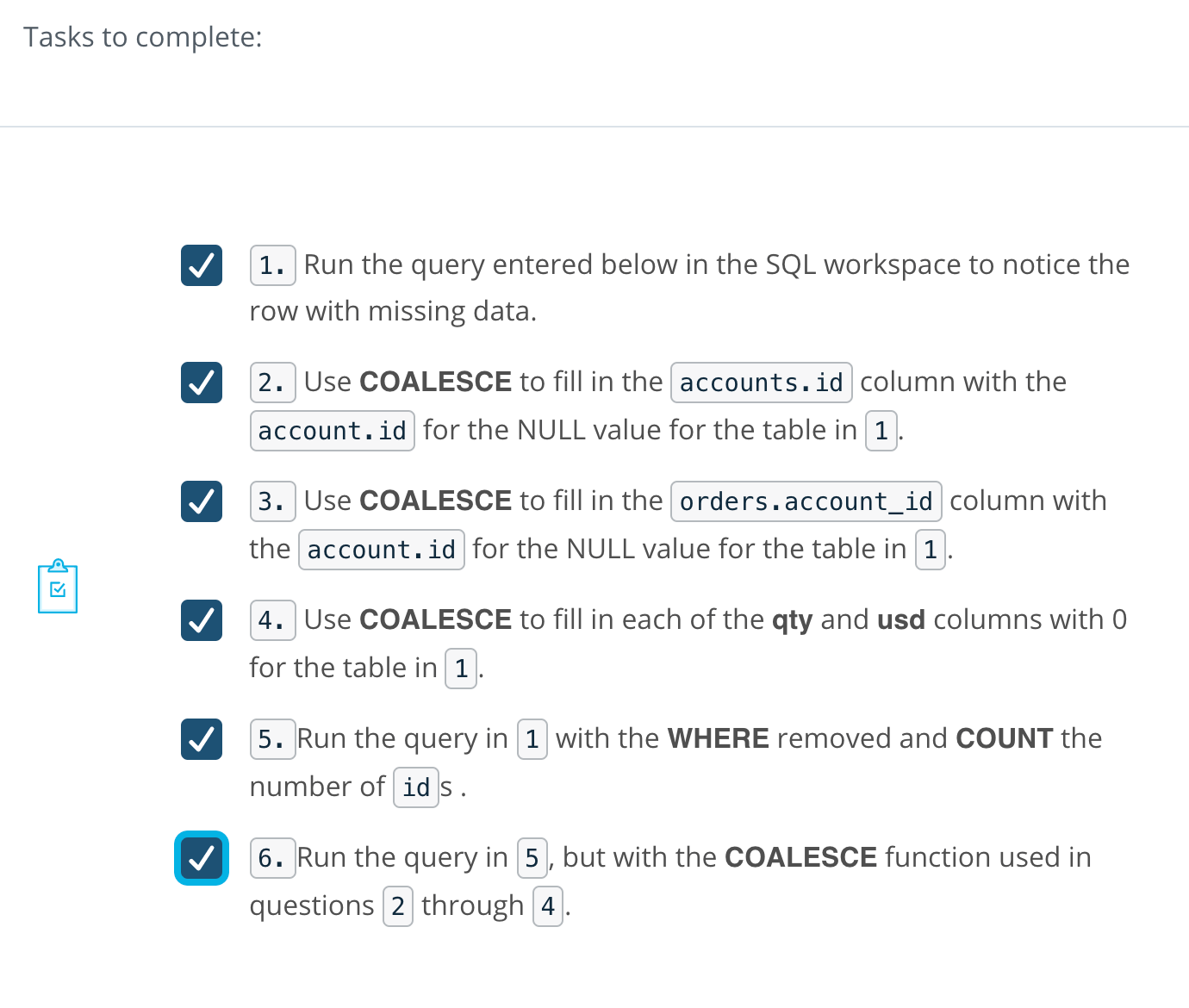Click the 2 reference chip in task 6
This screenshot has width=1189, height=1008.
click(x=397, y=905)
